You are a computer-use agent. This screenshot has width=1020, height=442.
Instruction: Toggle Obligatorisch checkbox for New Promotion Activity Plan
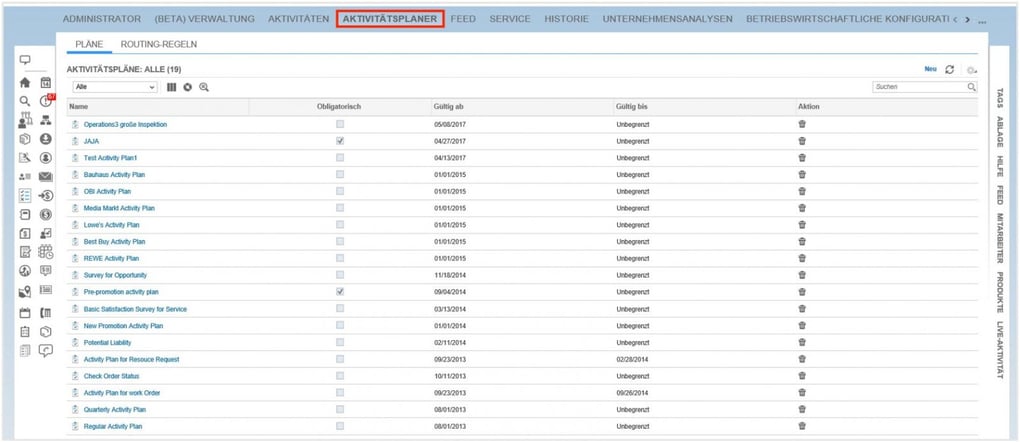pos(340,325)
